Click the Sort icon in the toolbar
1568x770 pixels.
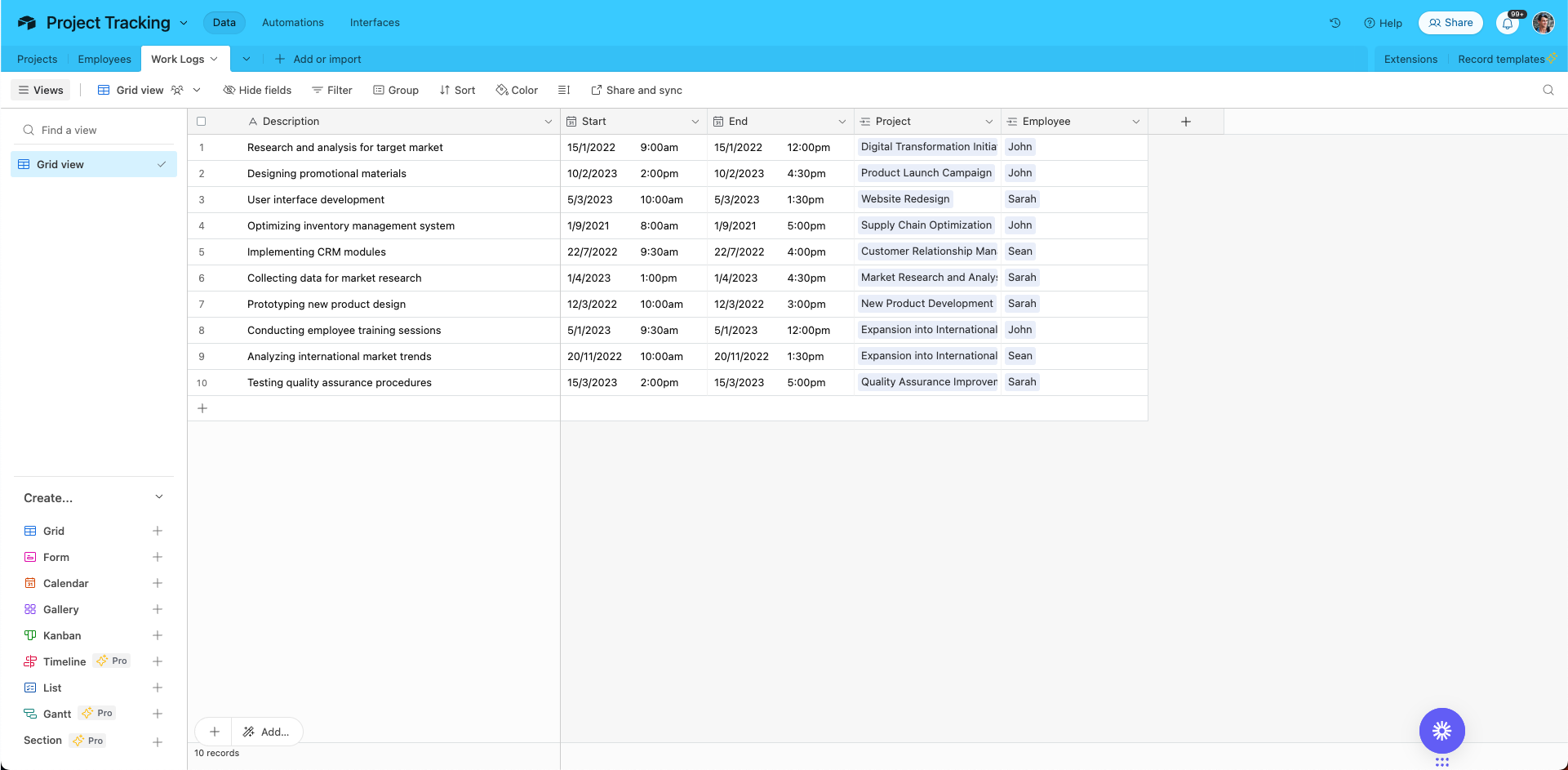click(443, 90)
